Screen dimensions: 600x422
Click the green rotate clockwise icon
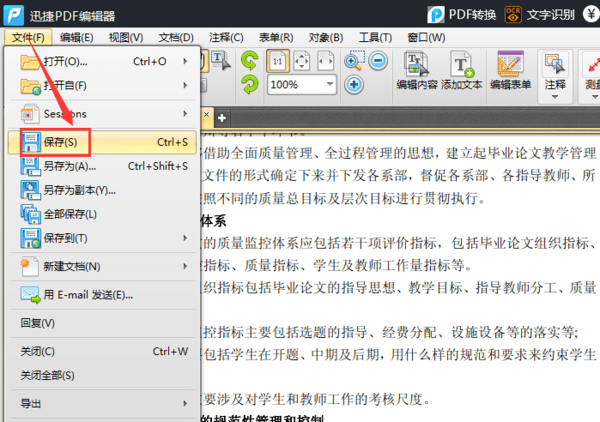click(250, 85)
